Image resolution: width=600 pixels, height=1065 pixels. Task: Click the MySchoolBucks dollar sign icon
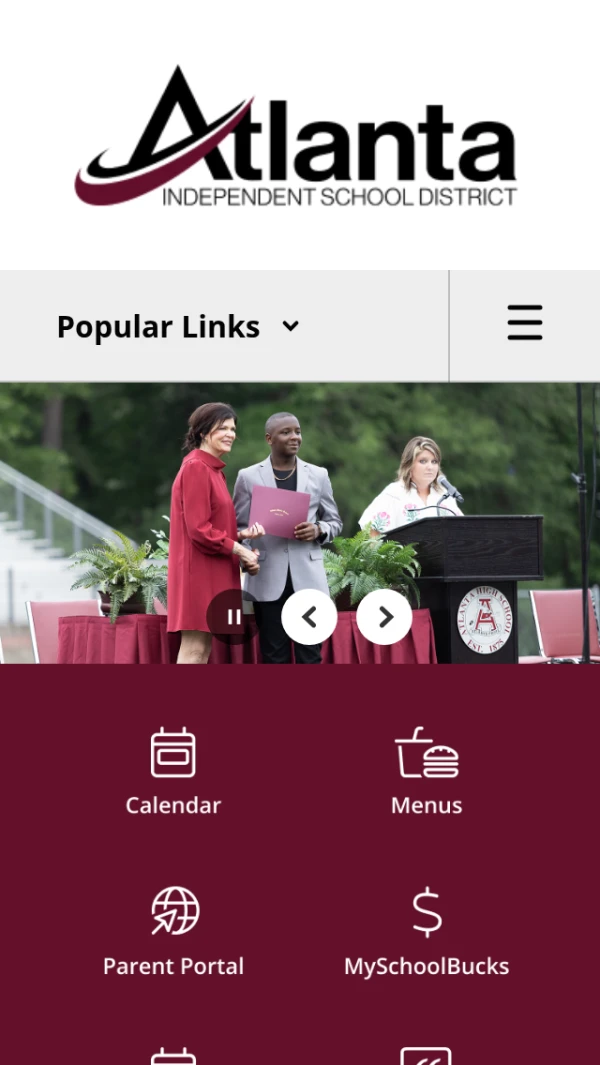pyautogui.click(x=427, y=912)
